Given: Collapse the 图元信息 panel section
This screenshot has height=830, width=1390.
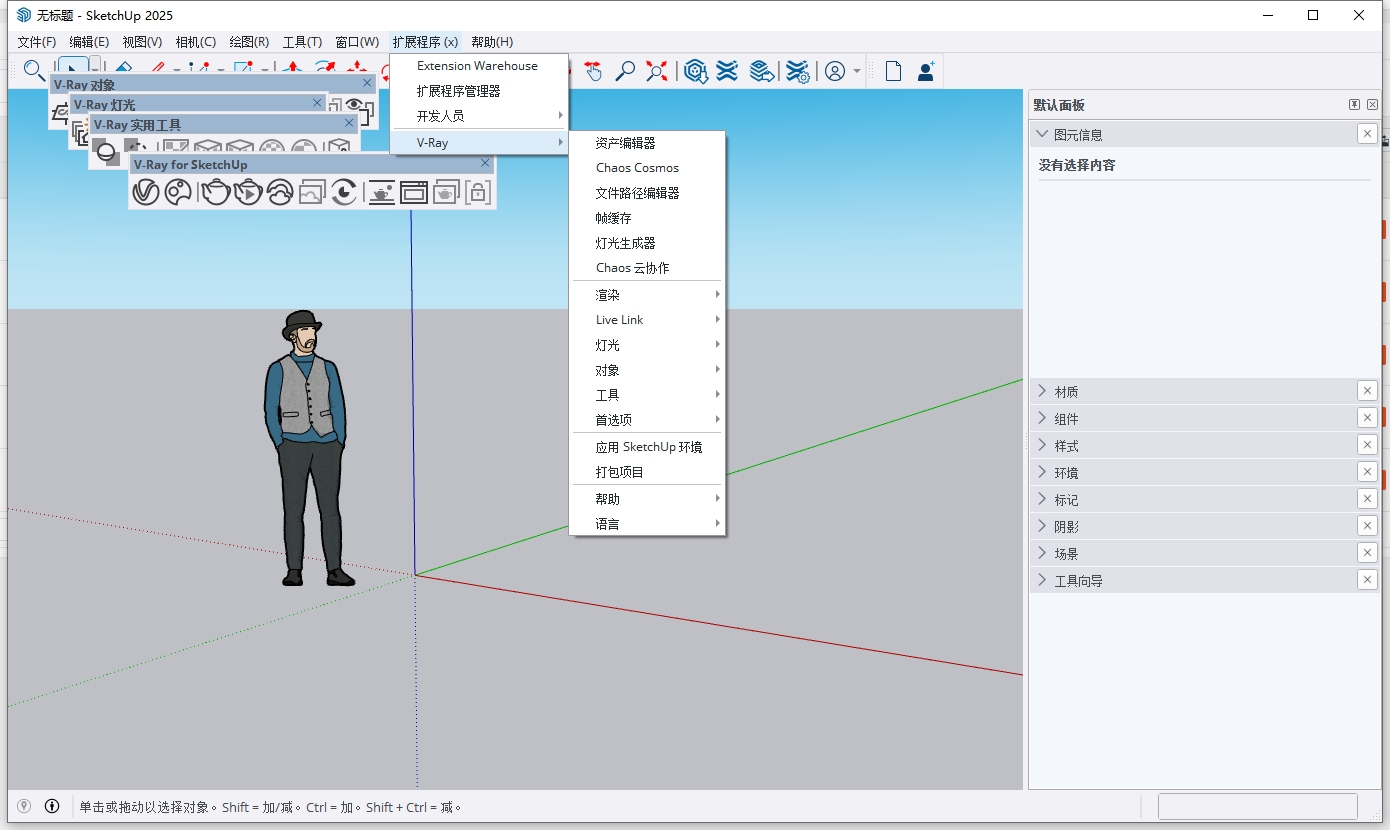Looking at the screenshot, I should pyautogui.click(x=1043, y=133).
